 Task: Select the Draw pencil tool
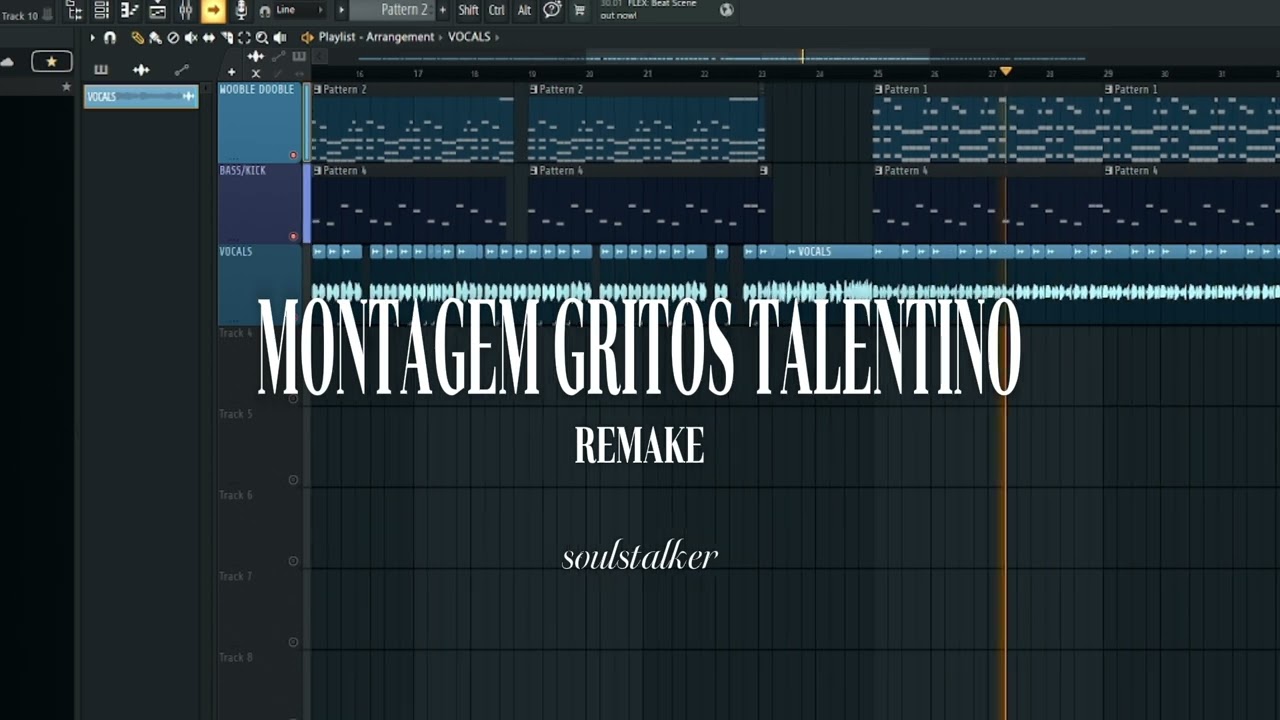click(x=137, y=38)
